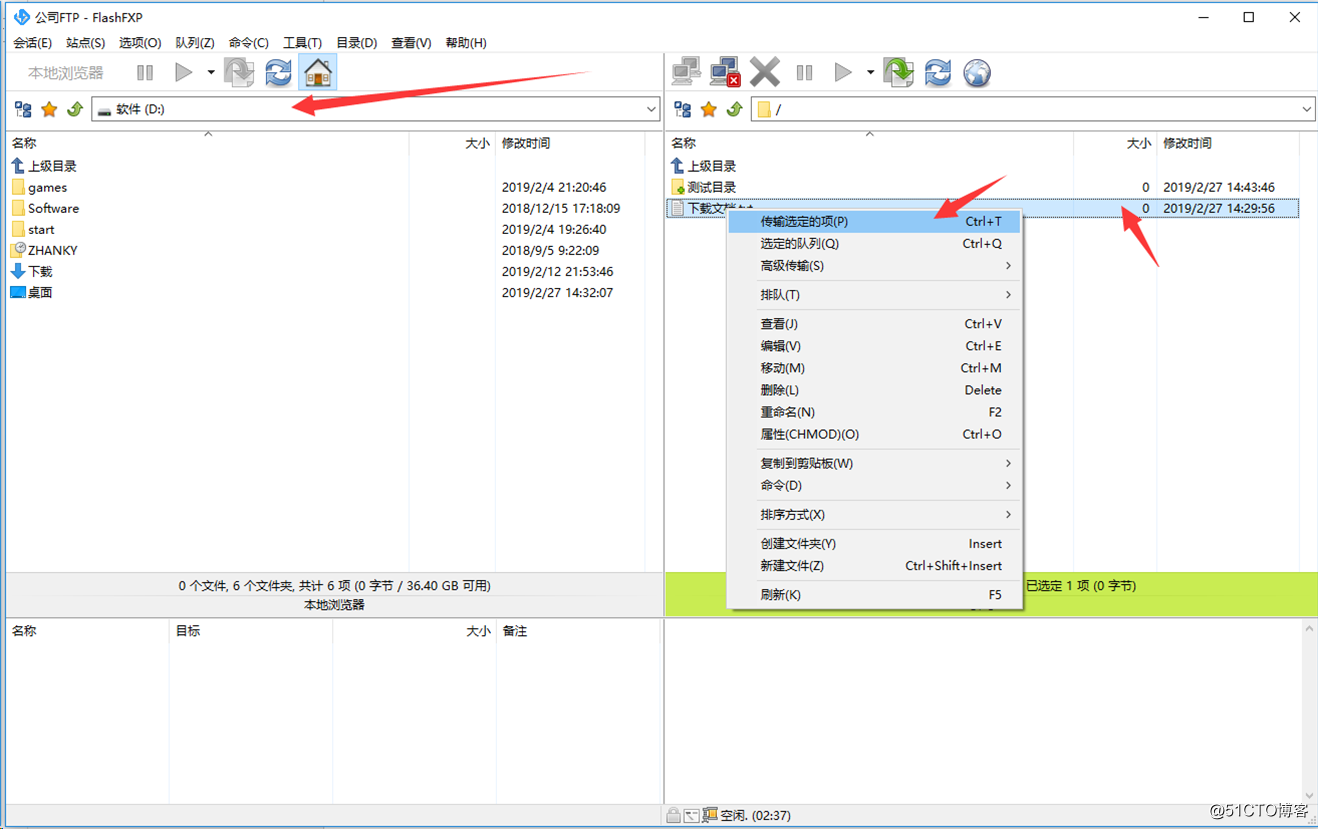Open the local play button dropdown arrow
Viewport: 1318px width, 829px height.
click(x=210, y=72)
